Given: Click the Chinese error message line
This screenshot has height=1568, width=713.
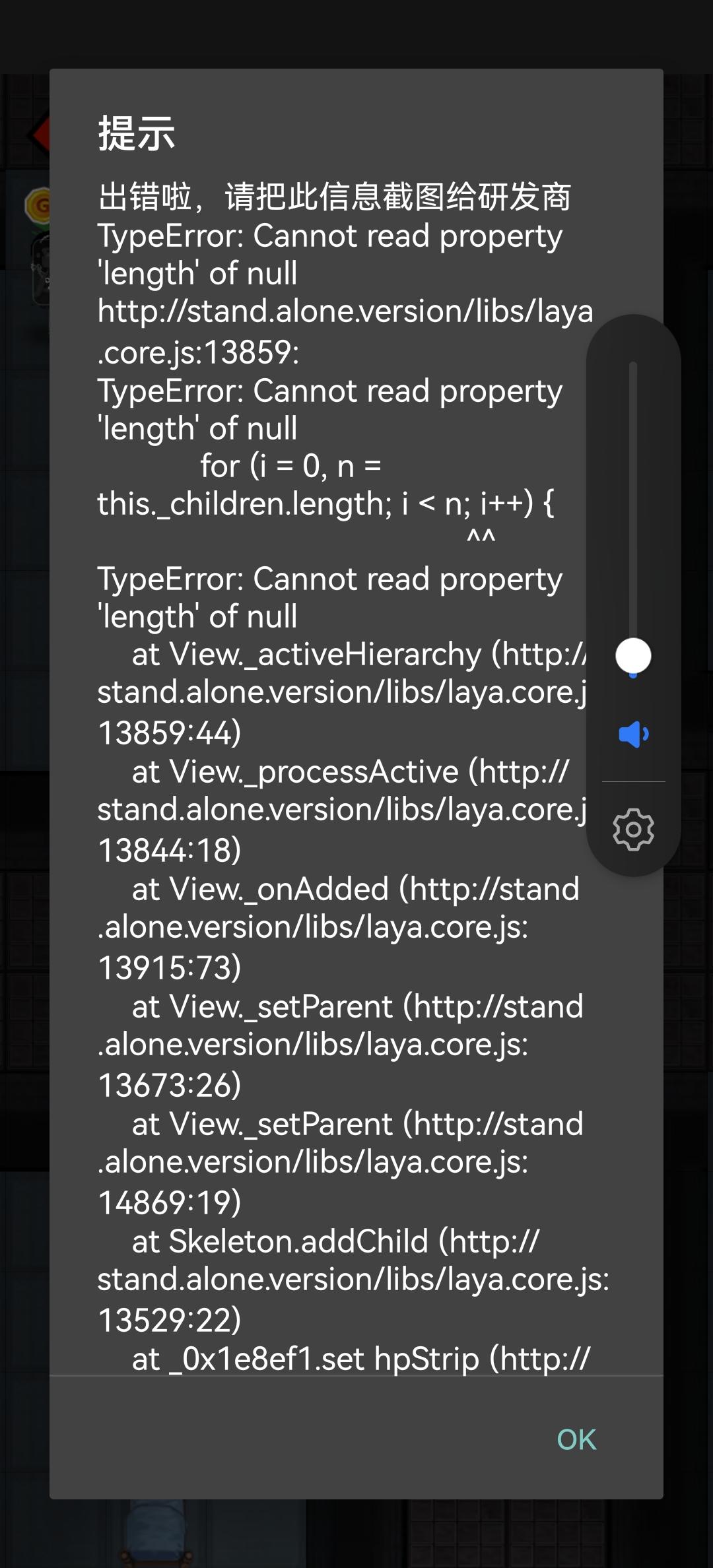Looking at the screenshot, I should (x=334, y=197).
